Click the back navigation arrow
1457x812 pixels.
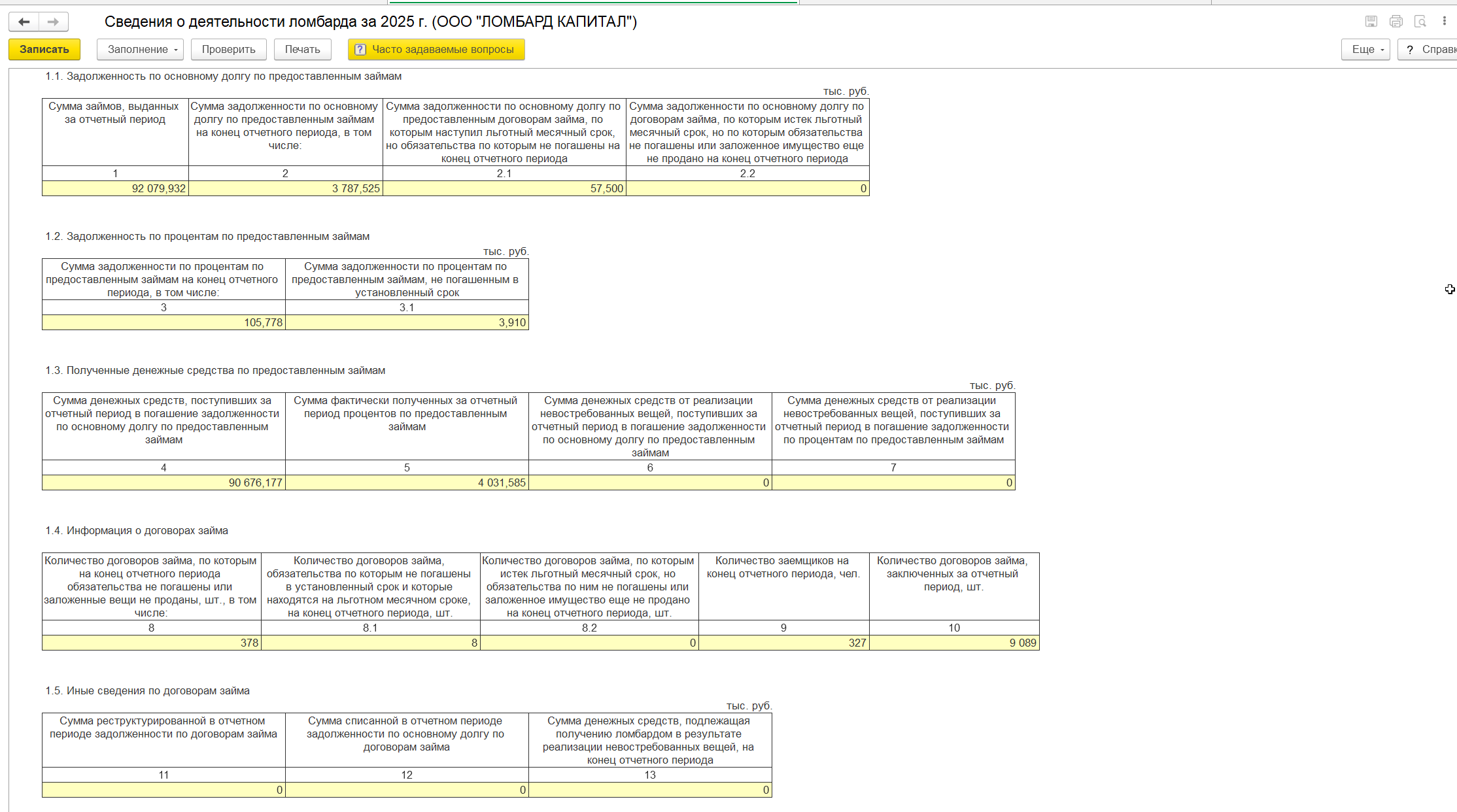(24, 22)
